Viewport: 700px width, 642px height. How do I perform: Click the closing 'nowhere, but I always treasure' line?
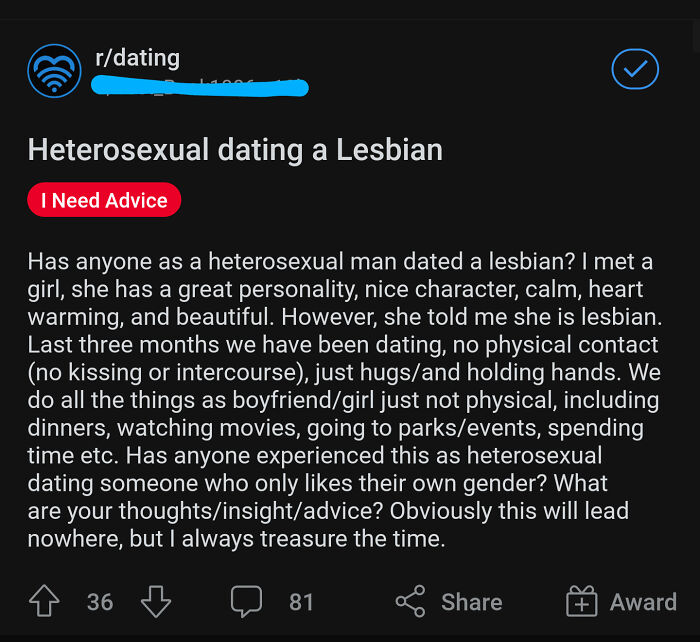pos(235,539)
